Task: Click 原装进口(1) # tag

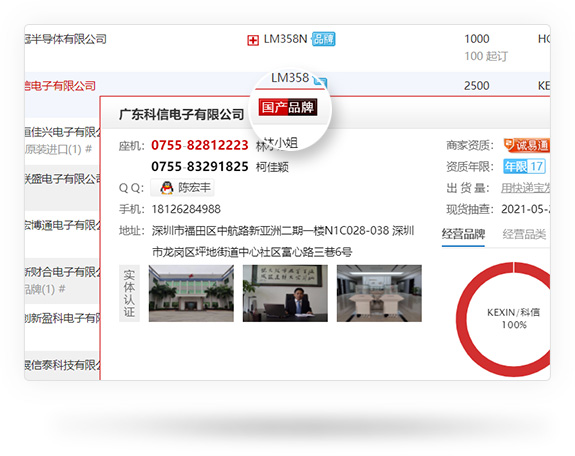Action: tap(58, 149)
